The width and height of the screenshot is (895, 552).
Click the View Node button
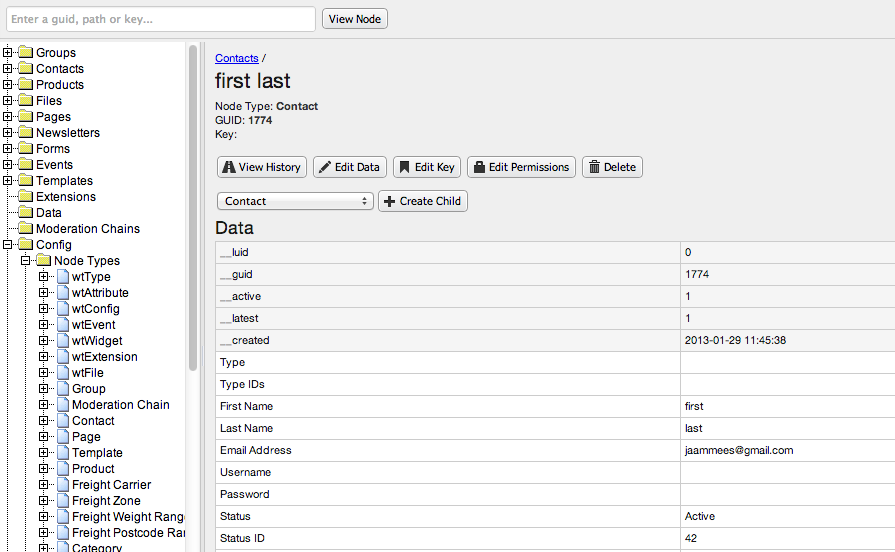pos(354,19)
